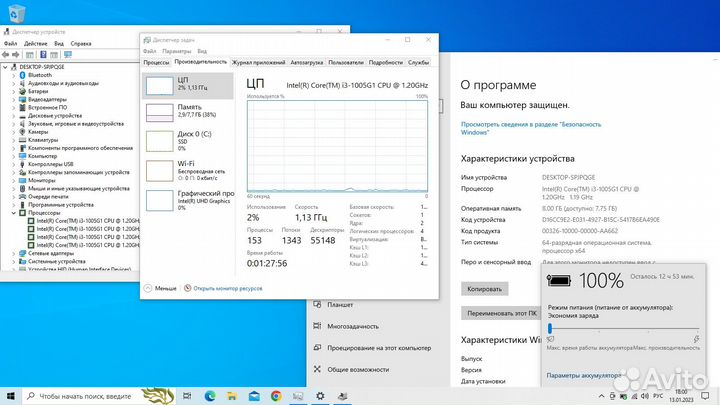Click Back arrow in Device Manager toolbar

coord(6,55)
